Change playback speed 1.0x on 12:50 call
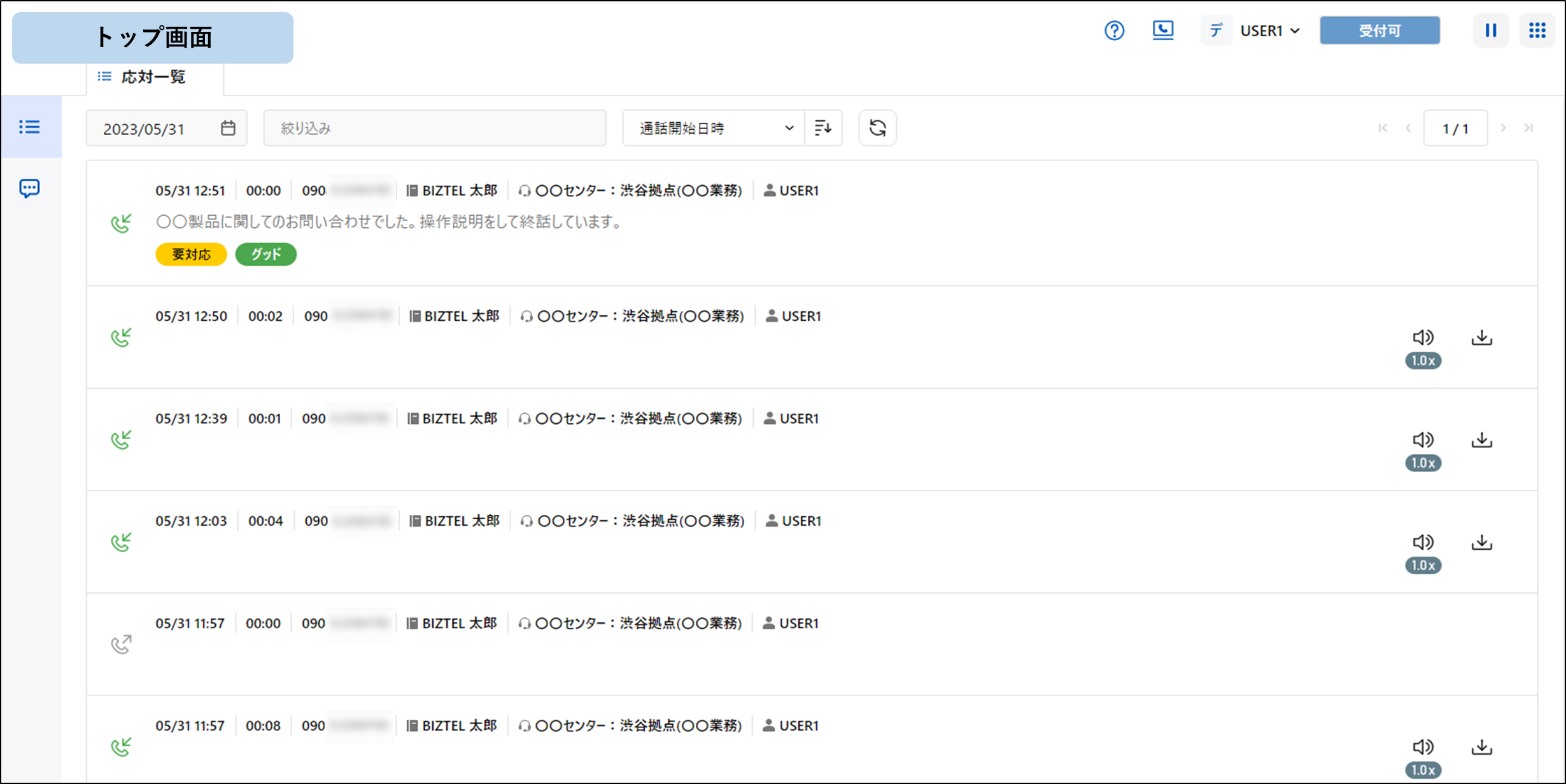Screen dimensions: 1566x784 point(1423,361)
